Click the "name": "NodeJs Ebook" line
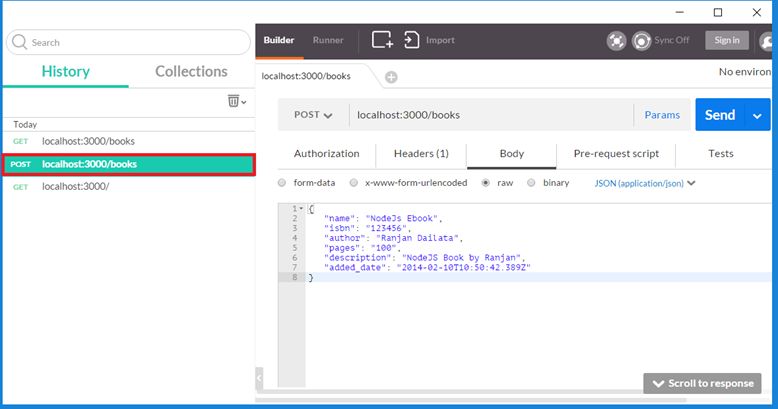Viewport: 778px width, 409px height. pos(383,218)
